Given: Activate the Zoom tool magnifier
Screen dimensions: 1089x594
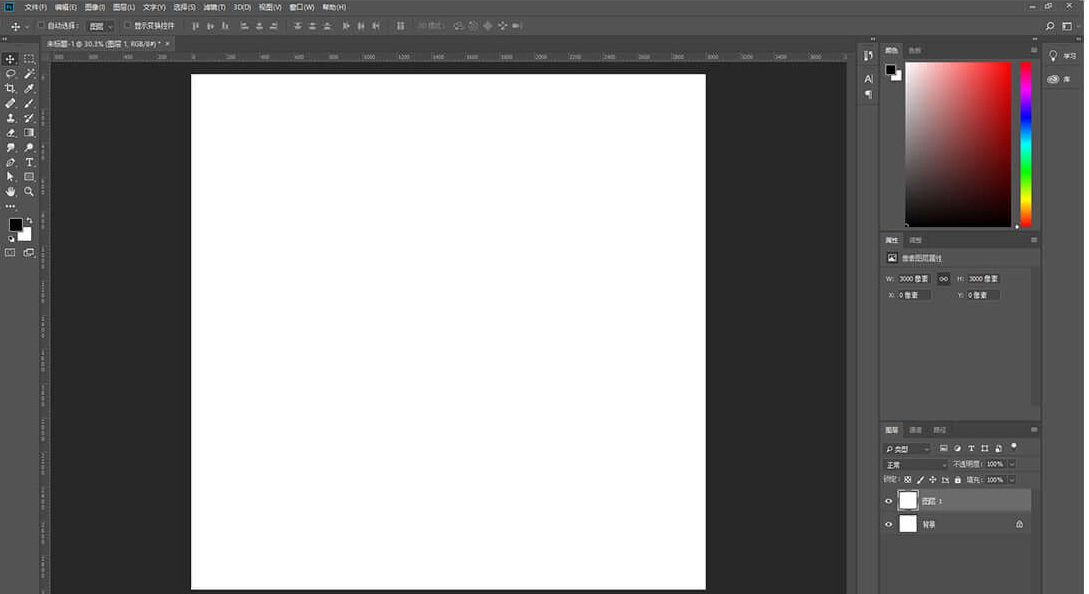Looking at the screenshot, I should [x=29, y=191].
